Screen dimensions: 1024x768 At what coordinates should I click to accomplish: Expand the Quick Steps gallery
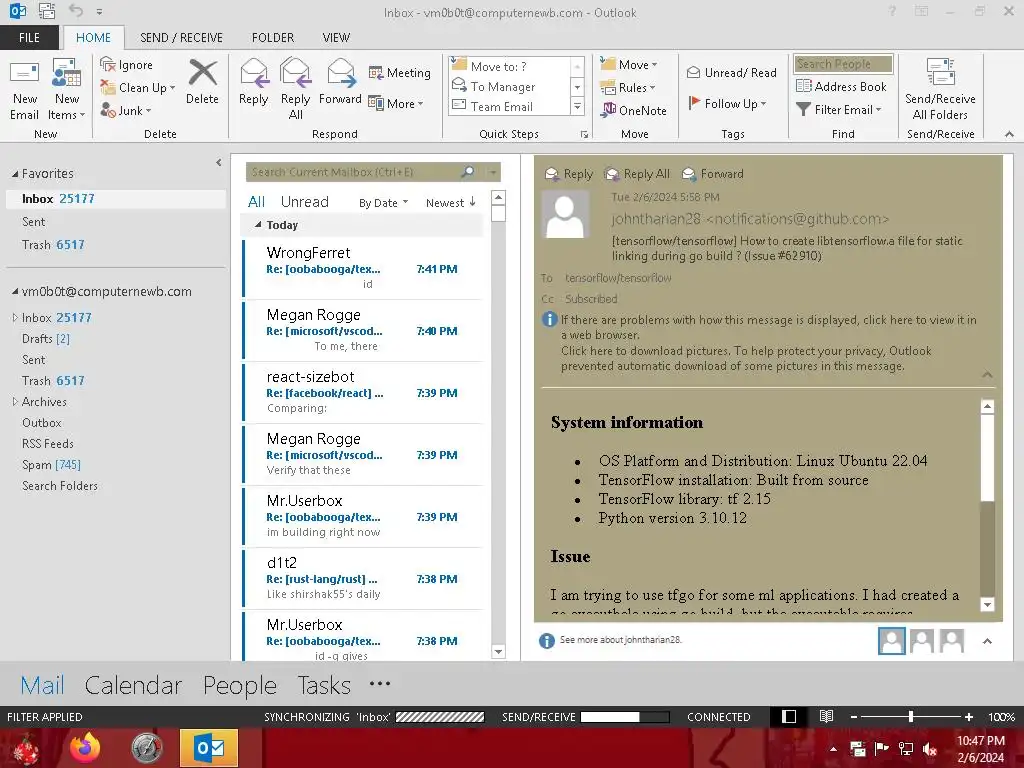coord(577,106)
